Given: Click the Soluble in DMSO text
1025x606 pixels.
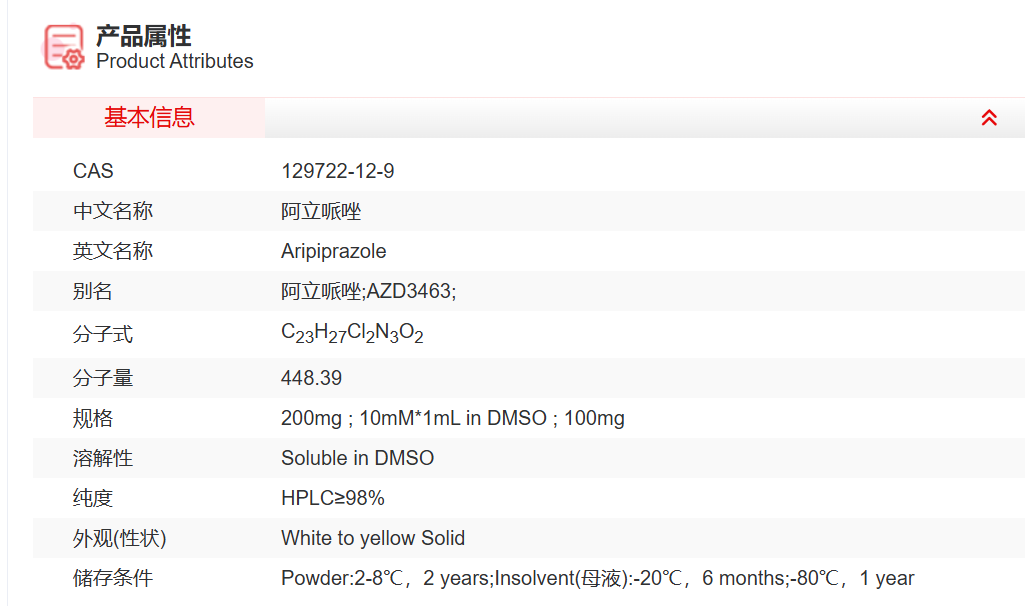Looking at the screenshot, I should [357, 458].
